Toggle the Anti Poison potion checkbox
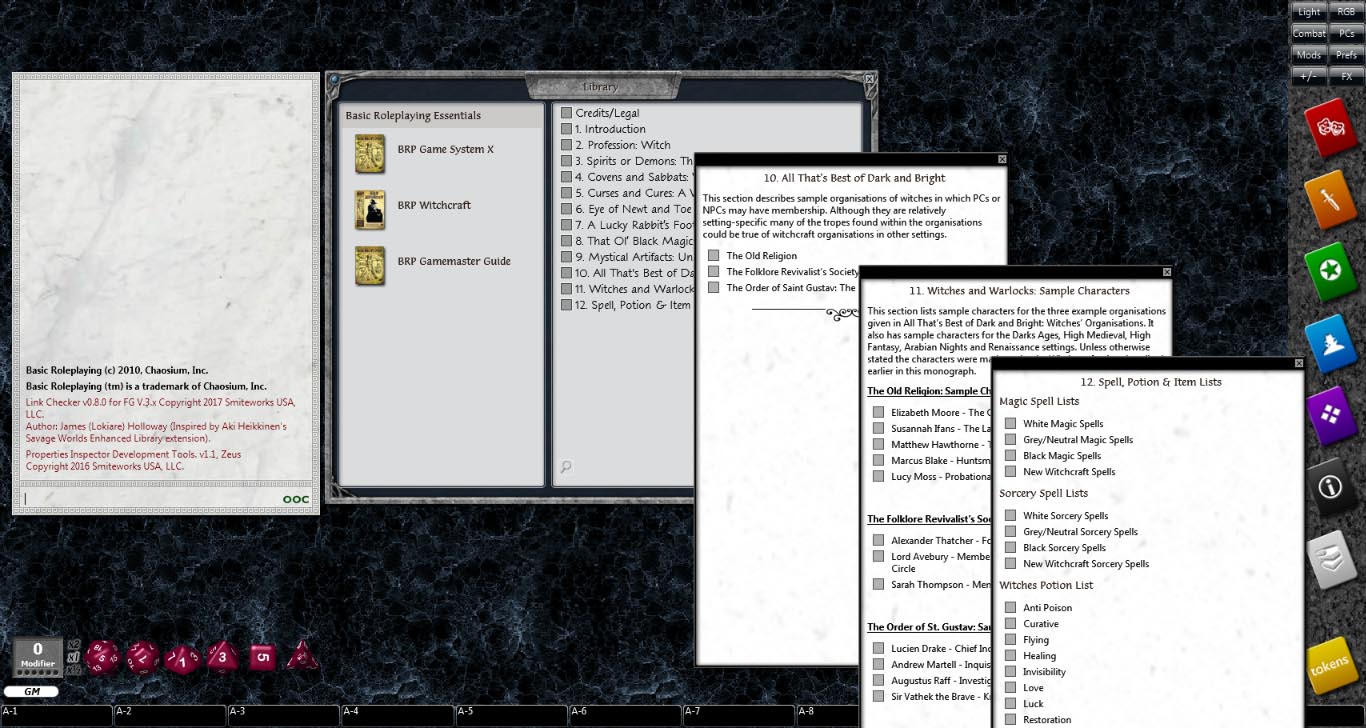 pyautogui.click(x=1010, y=607)
